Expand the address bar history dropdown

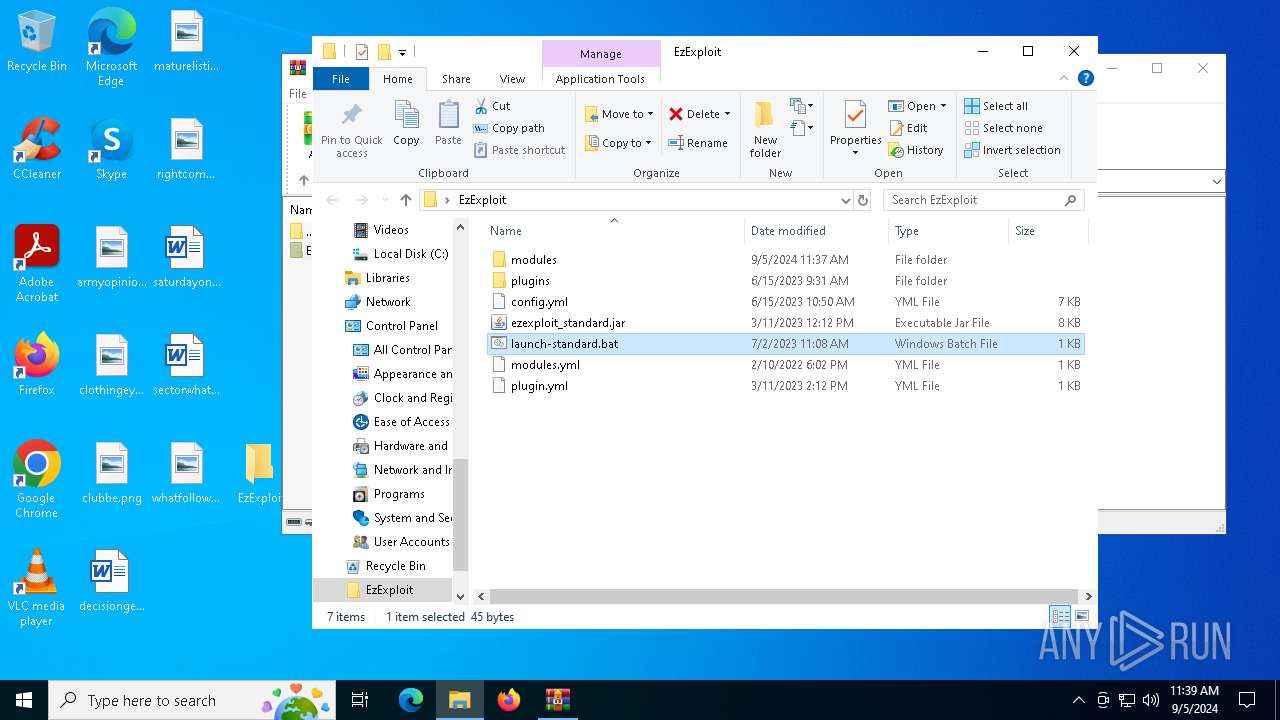846,200
